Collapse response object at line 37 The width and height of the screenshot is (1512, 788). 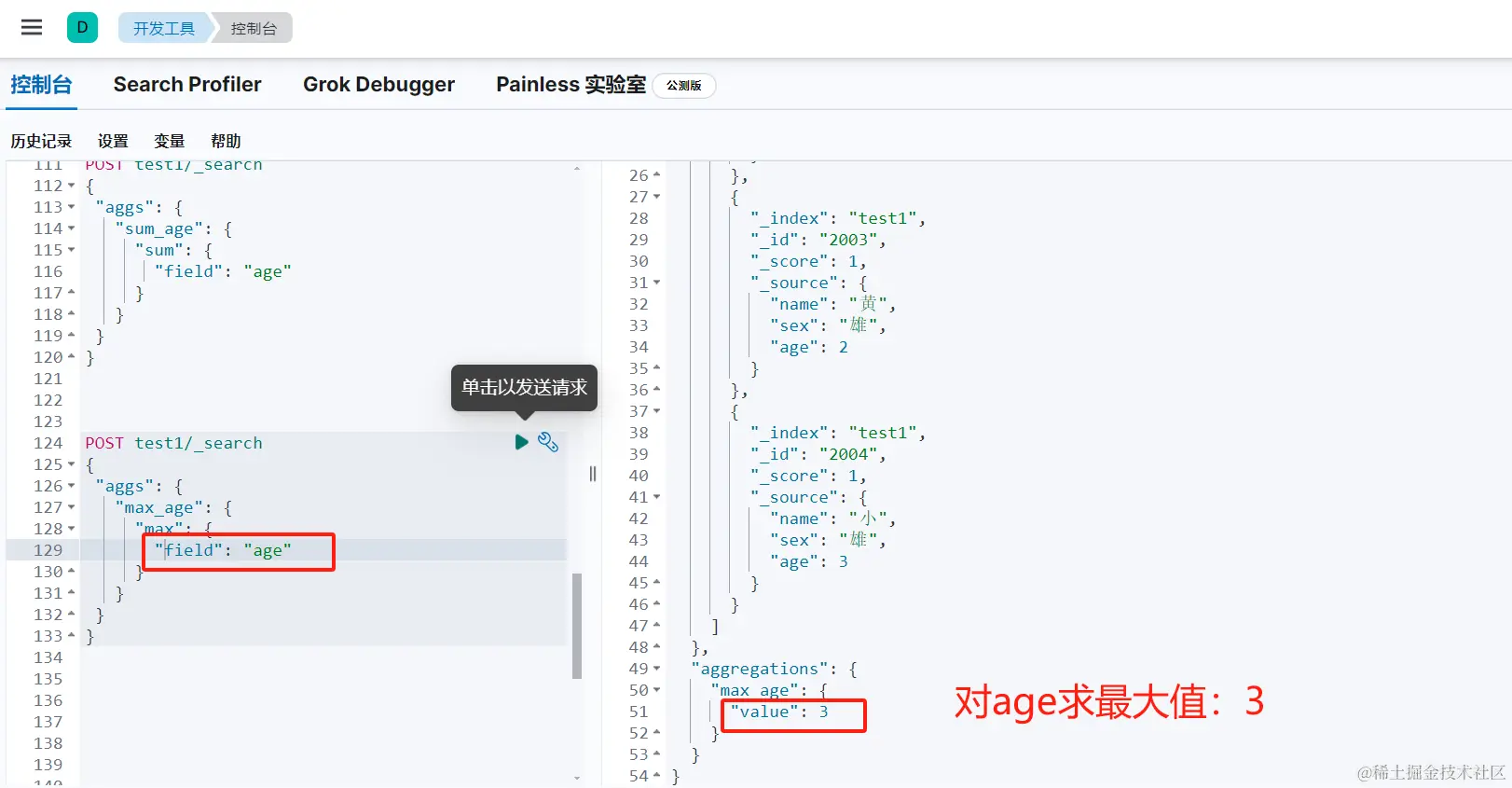pos(656,411)
